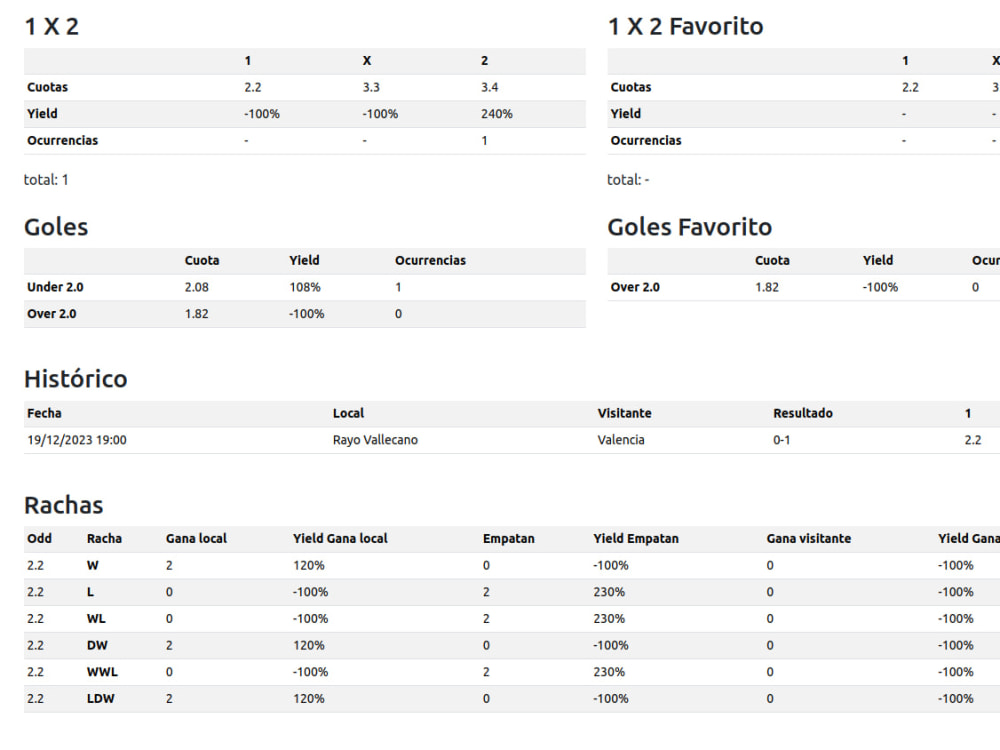Click the Yield Gana local column header
The image size is (1000, 750).
click(x=340, y=539)
